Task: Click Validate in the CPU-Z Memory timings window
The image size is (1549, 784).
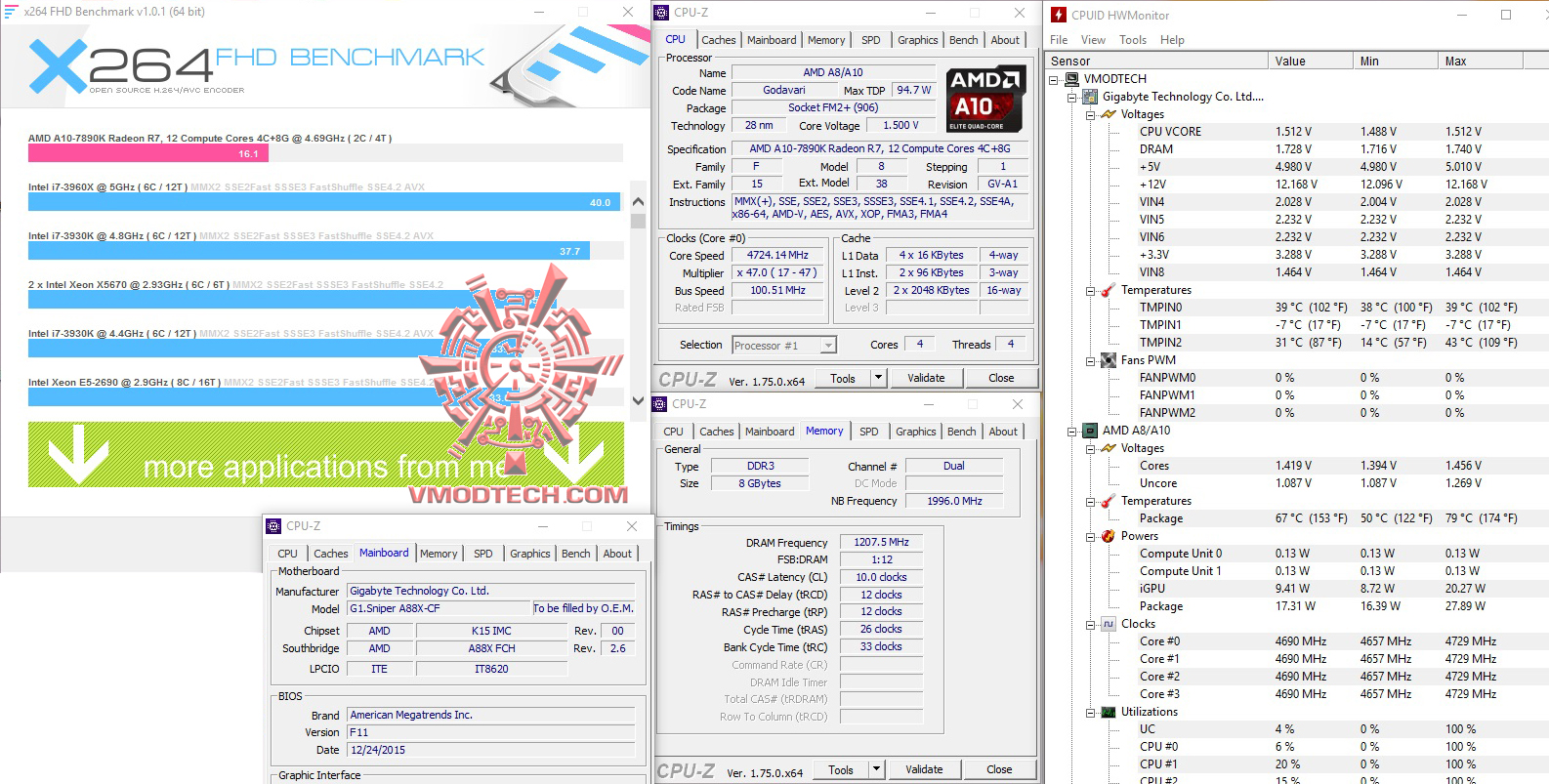Action: [x=924, y=769]
